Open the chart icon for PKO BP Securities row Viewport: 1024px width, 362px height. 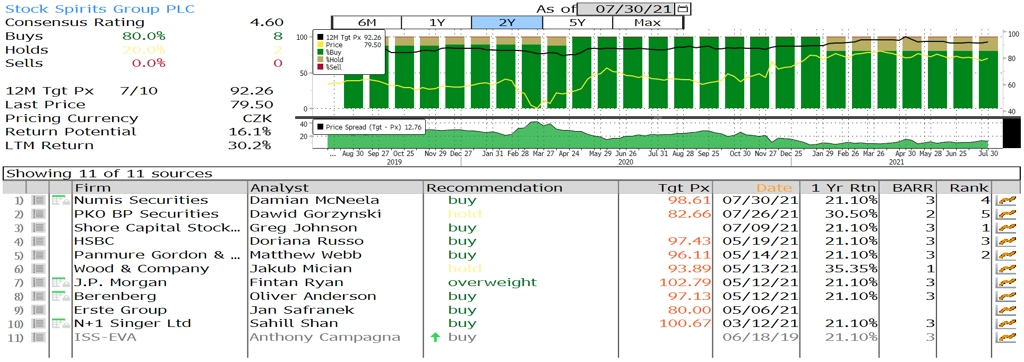click(x=1006, y=214)
